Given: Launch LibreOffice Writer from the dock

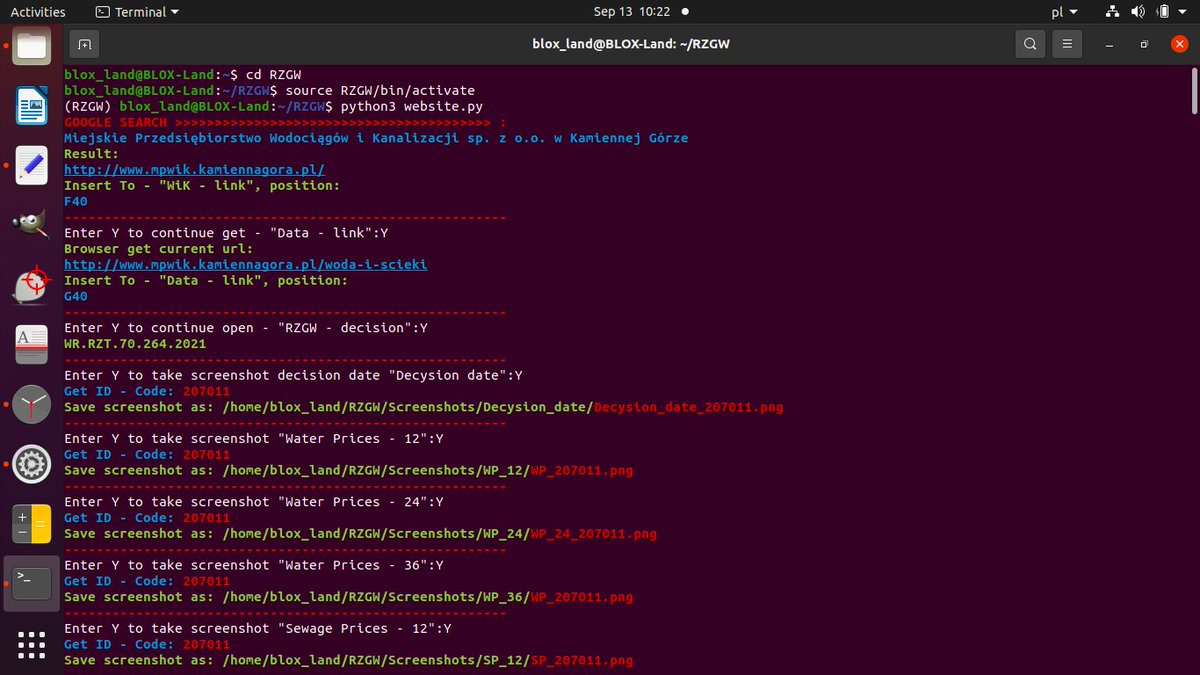Looking at the screenshot, I should pyautogui.click(x=30, y=105).
